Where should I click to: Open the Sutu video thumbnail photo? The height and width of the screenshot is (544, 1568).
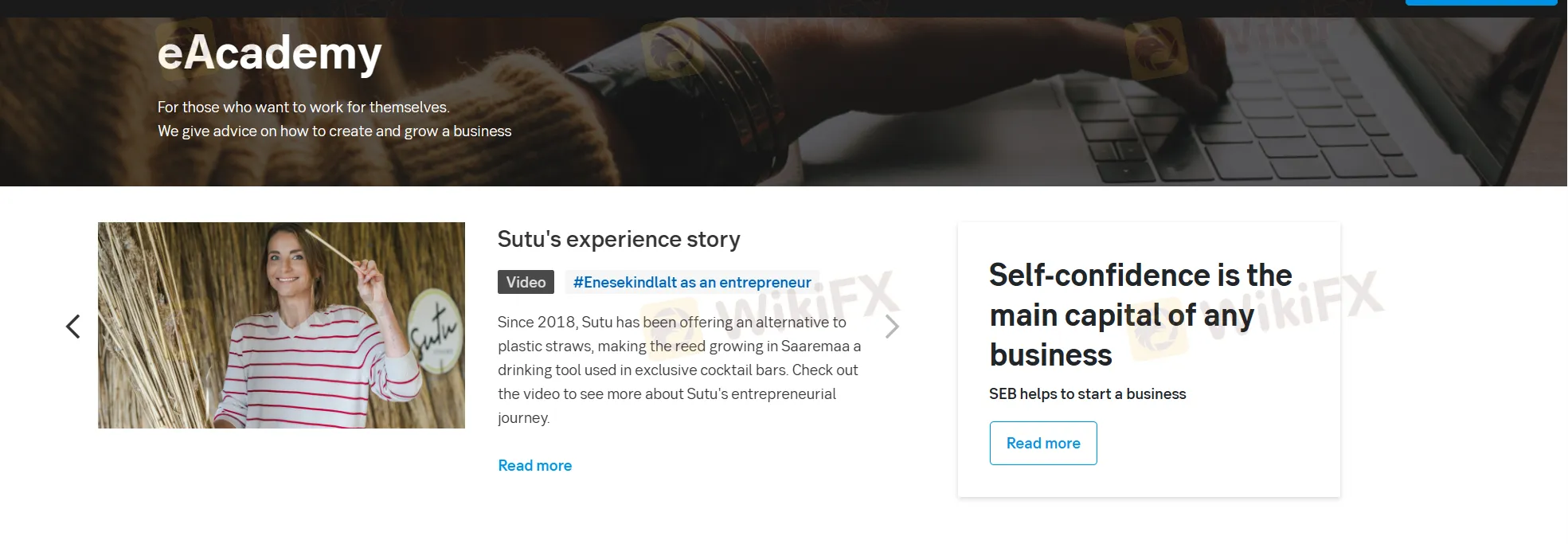click(x=281, y=325)
